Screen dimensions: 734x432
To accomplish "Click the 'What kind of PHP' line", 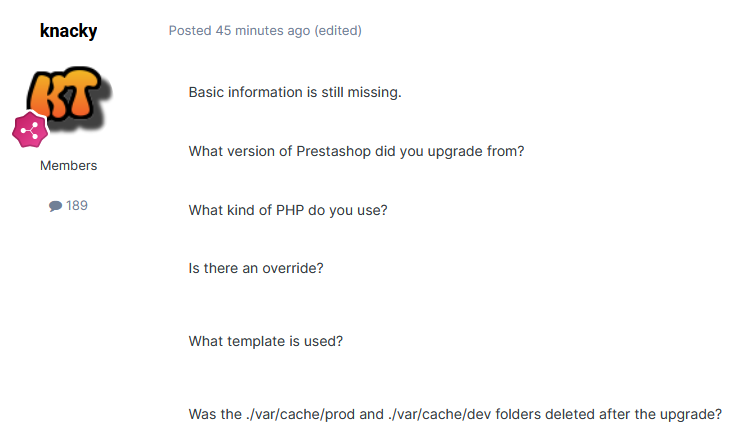I will pyautogui.click(x=288, y=211).
